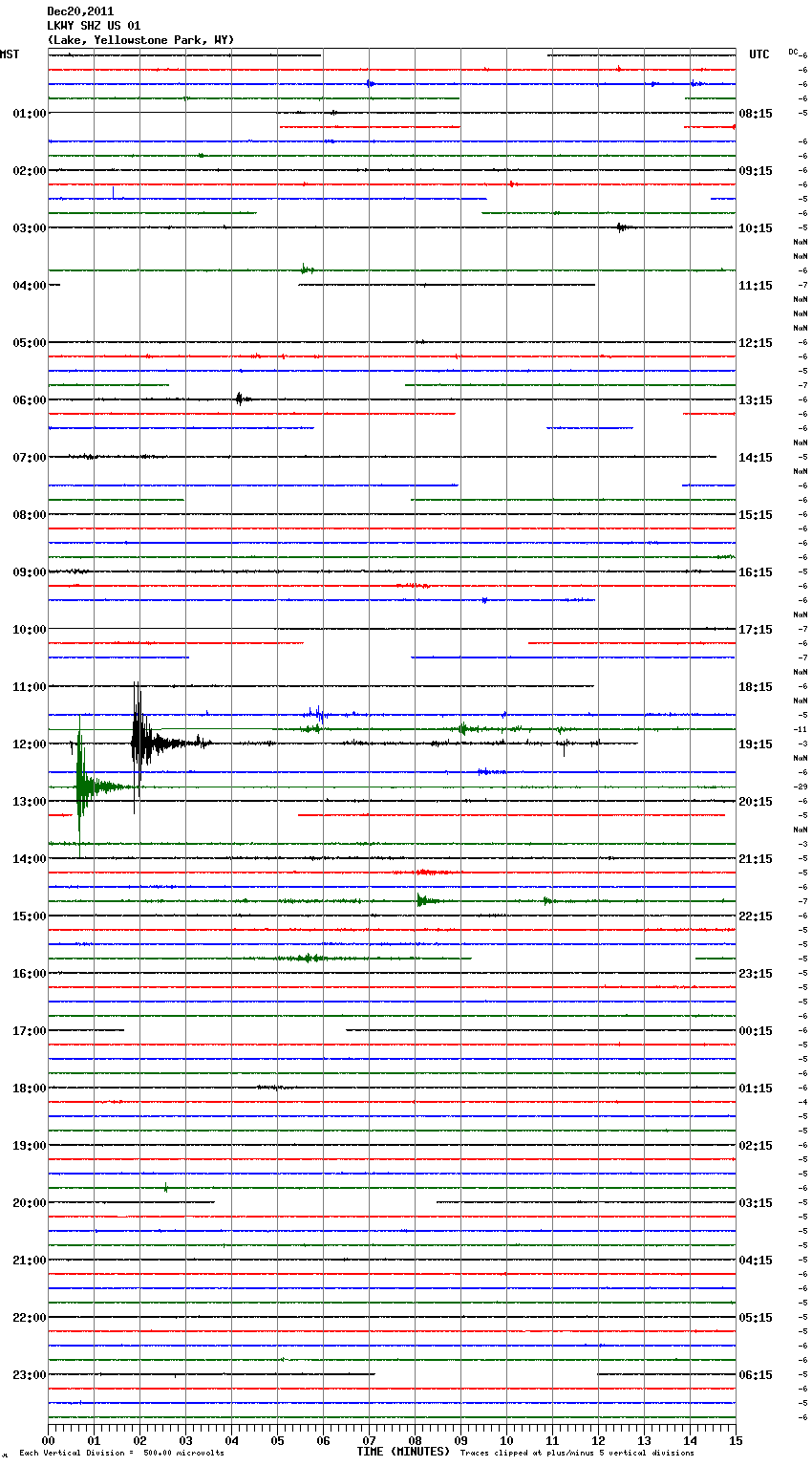The image size is (812, 1466).
Task: Click the MST column header
Action: click(x=10, y=54)
